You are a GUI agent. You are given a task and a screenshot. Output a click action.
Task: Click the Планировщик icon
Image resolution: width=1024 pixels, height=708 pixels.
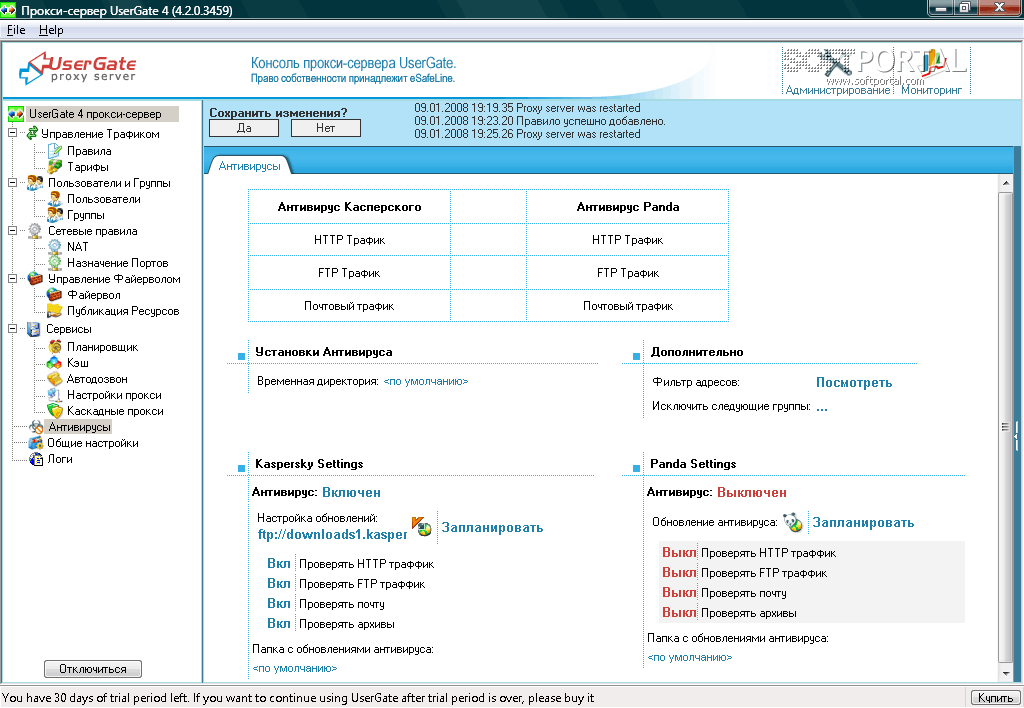coord(55,347)
